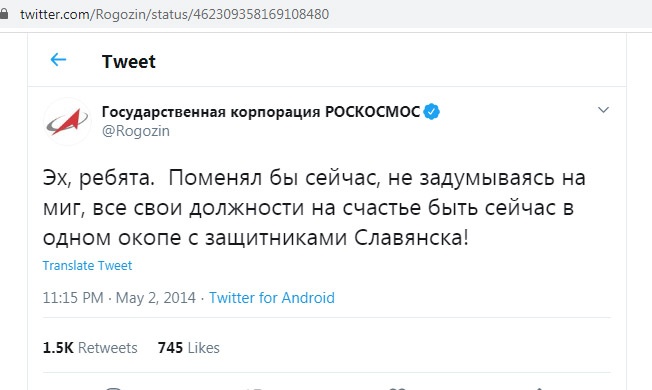Click the reply icon below the tweet
The image size is (652, 390).
point(113,388)
